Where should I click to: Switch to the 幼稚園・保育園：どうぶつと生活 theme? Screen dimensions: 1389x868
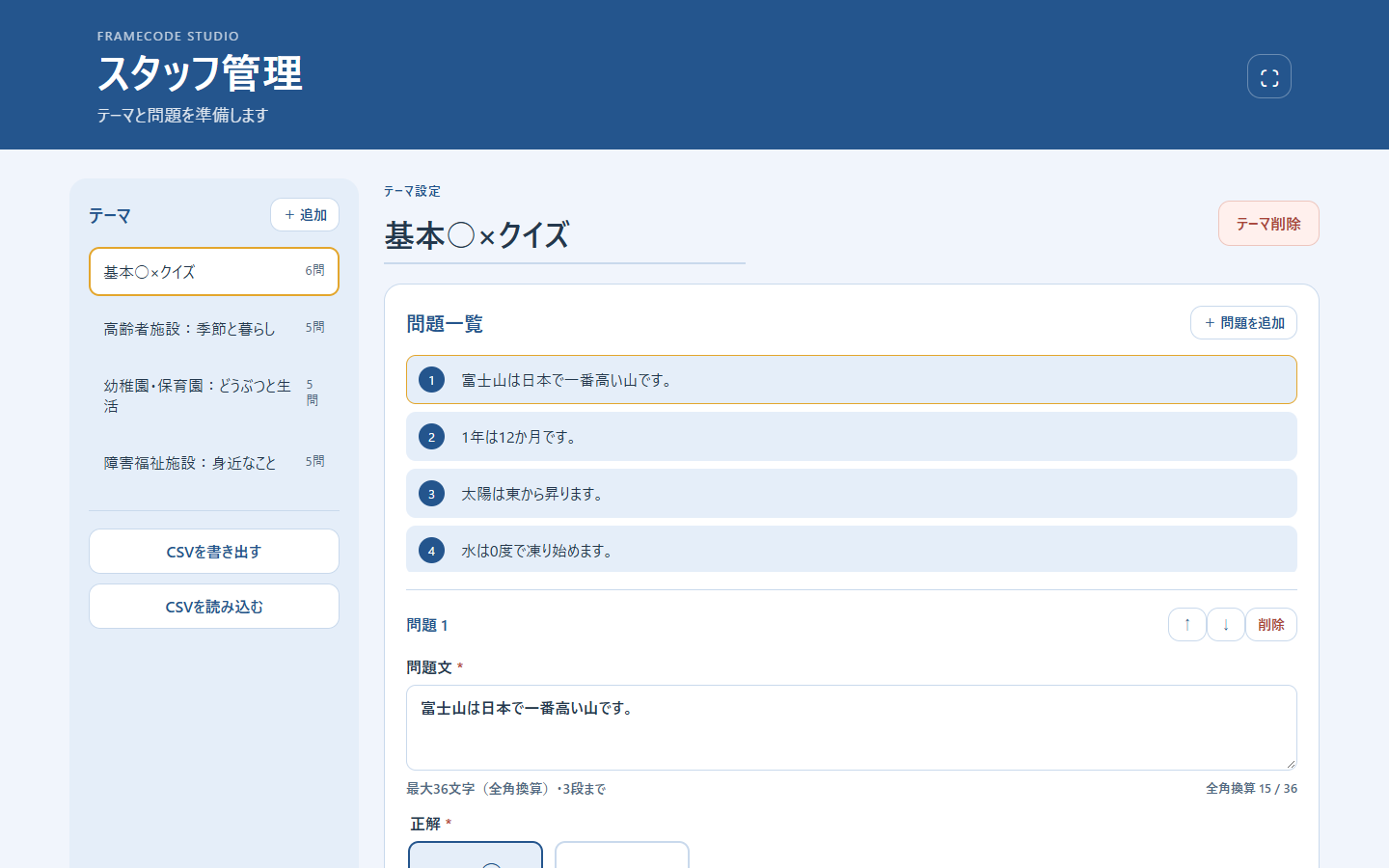pyautogui.click(x=214, y=395)
